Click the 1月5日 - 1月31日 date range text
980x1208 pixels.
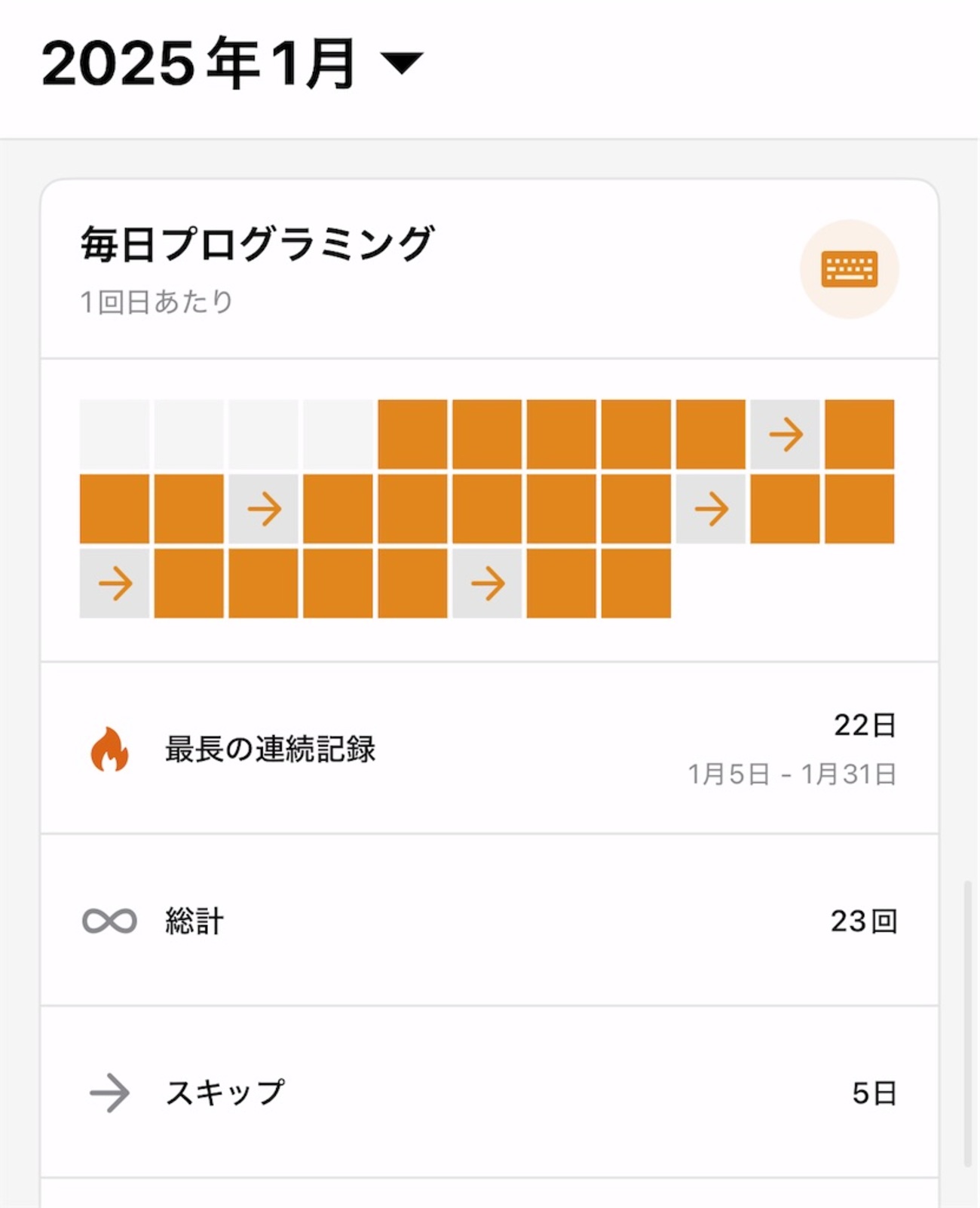click(792, 774)
